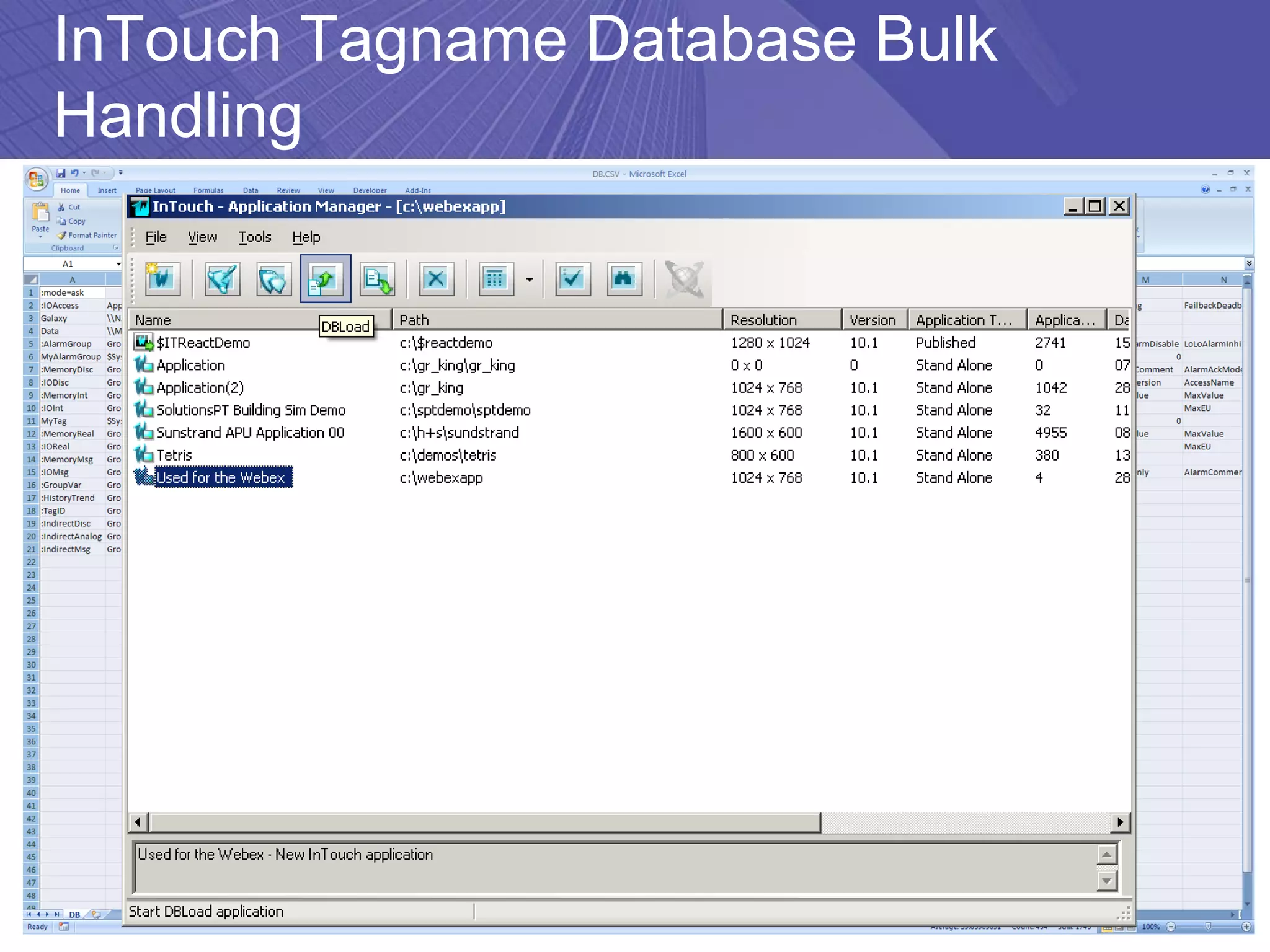Click the Excel Office button
The height and width of the screenshot is (952, 1270).
(37, 179)
